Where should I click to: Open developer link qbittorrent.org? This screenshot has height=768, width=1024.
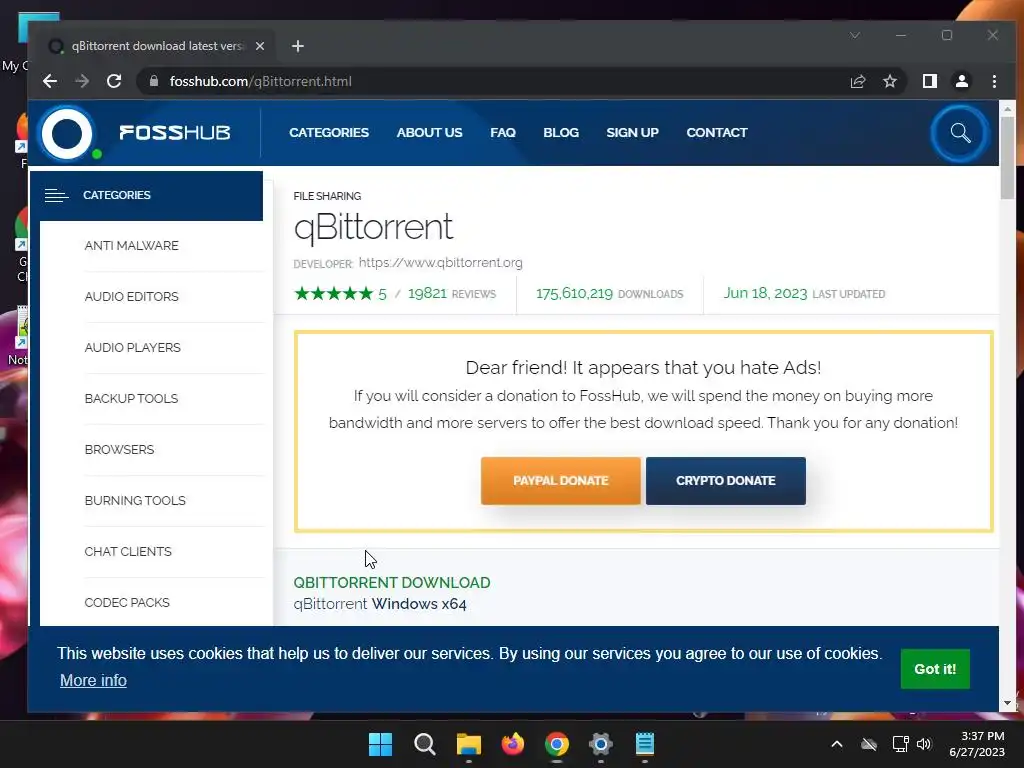441,263
